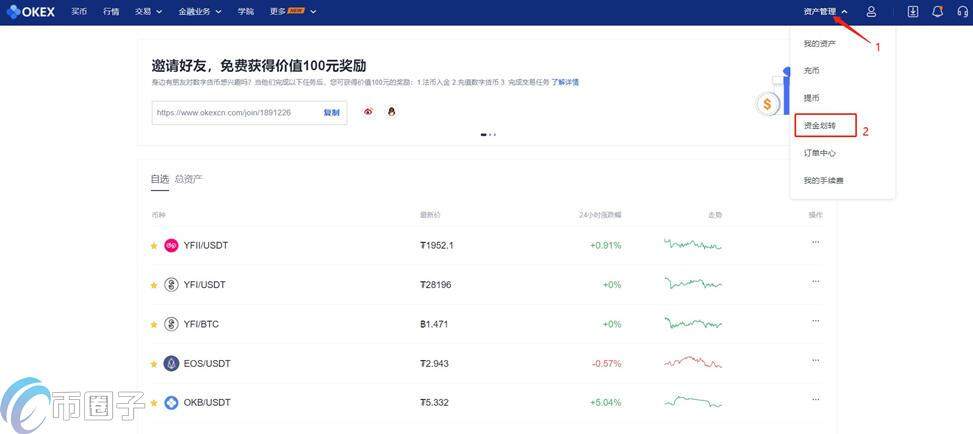Open the 学院 nav item
The width and height of the screenshot is (973, 434).
246,11
